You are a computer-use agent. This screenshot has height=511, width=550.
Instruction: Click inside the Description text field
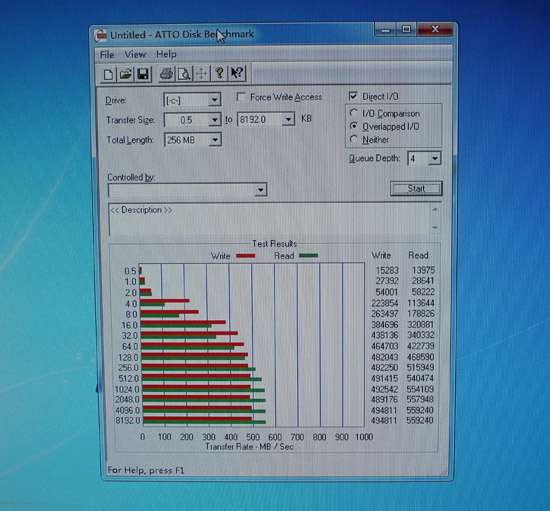(270, 219)
